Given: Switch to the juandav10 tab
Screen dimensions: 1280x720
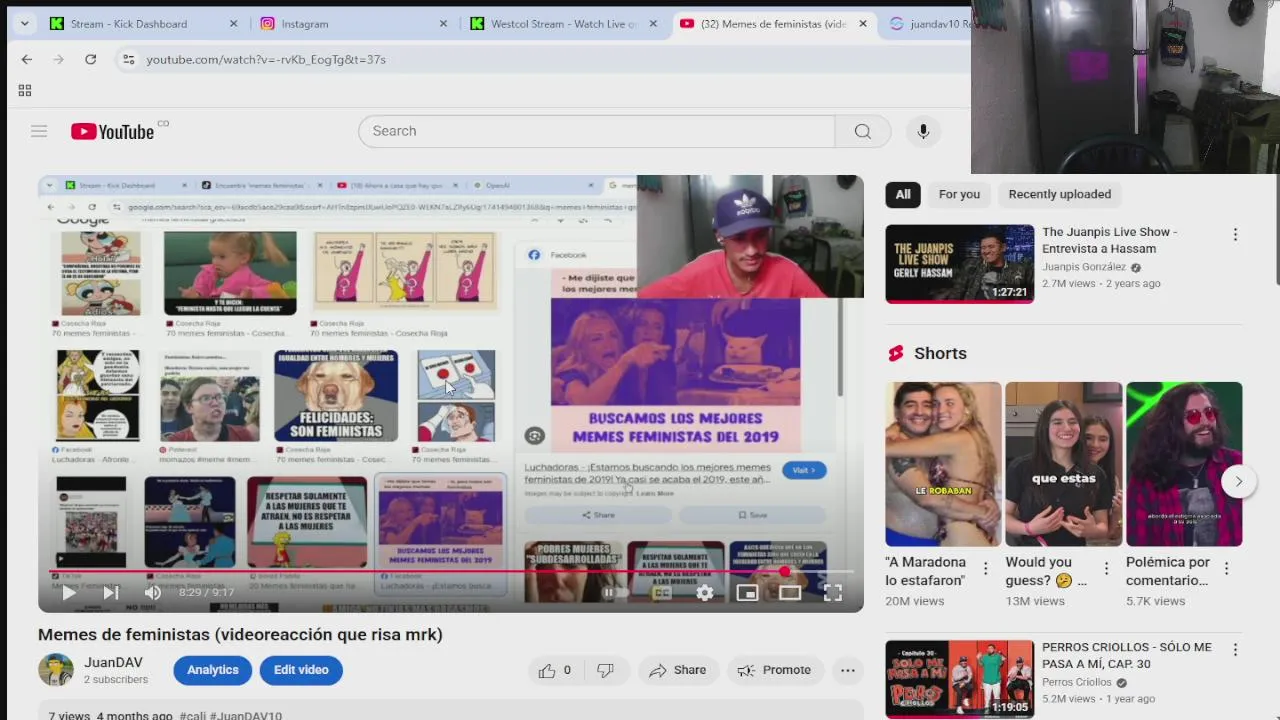Looking at the screenshot, I should point(930,23).
